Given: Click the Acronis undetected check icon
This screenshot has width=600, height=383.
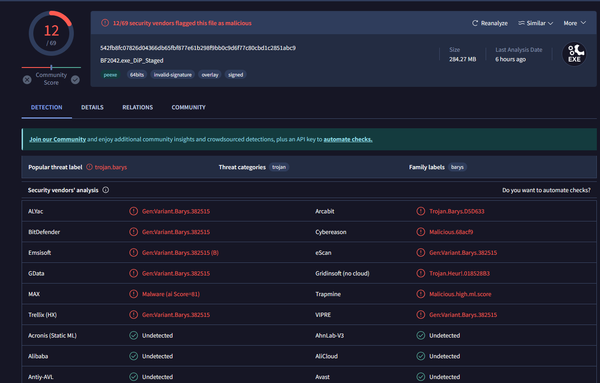Looking at the screenshot, I should click(x=133, y=336).
